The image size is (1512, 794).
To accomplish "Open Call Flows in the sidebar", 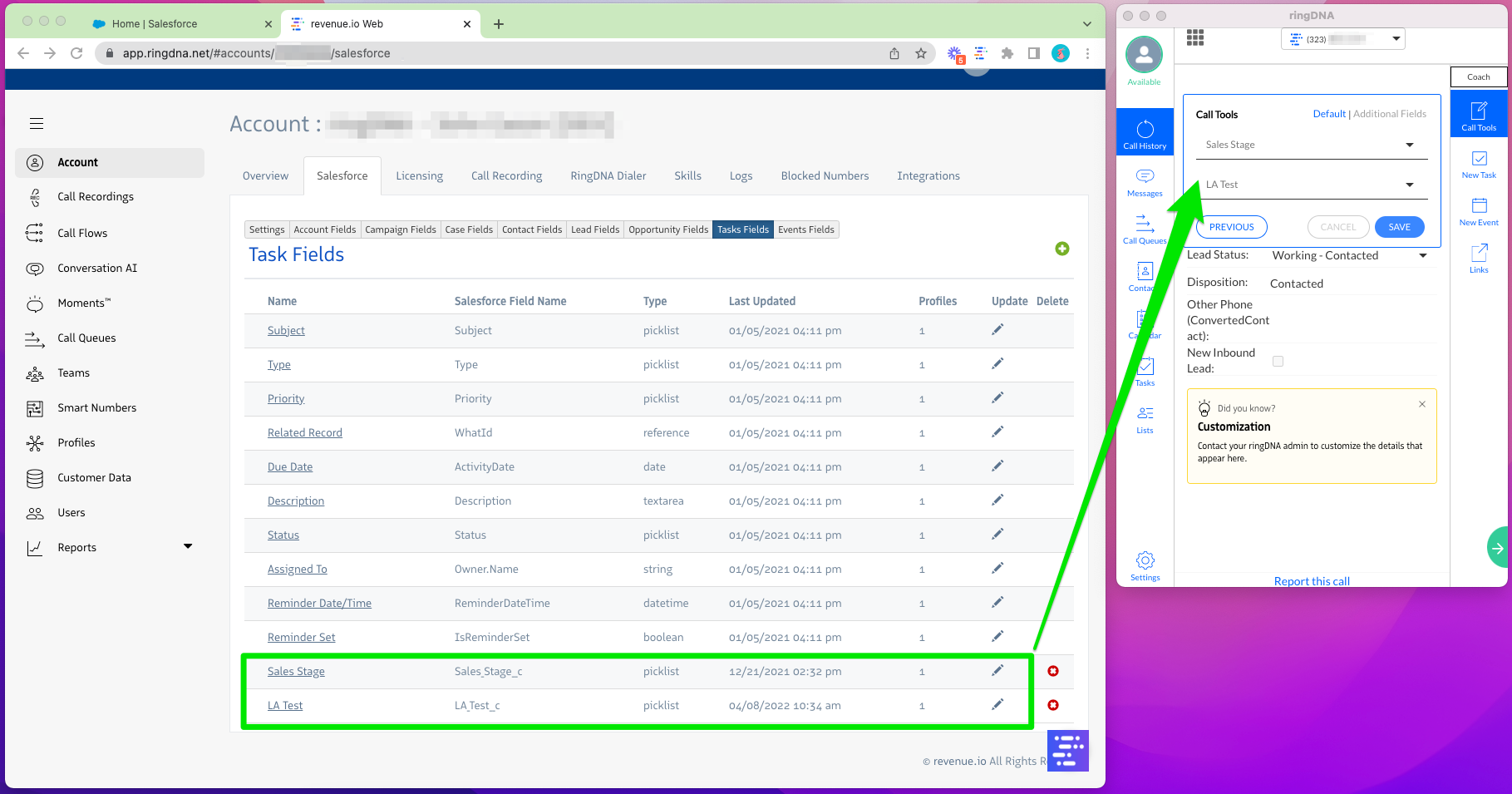I will [82, 233].
